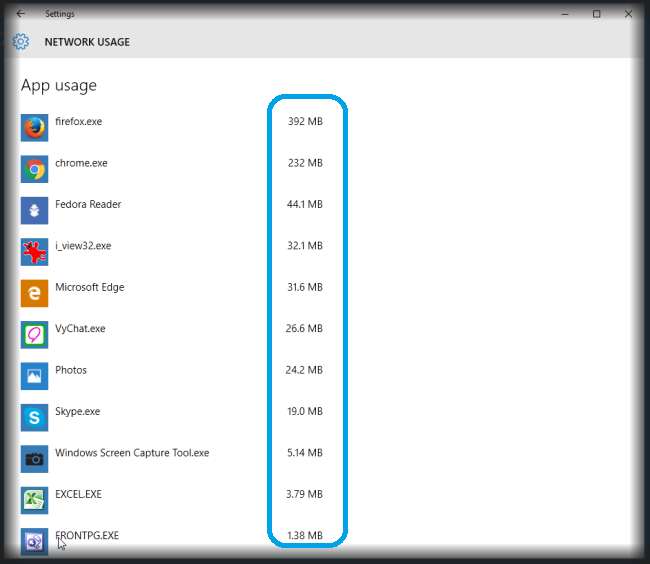
Task: Select the firefox.exe name label
Action: tap(78, 121)
